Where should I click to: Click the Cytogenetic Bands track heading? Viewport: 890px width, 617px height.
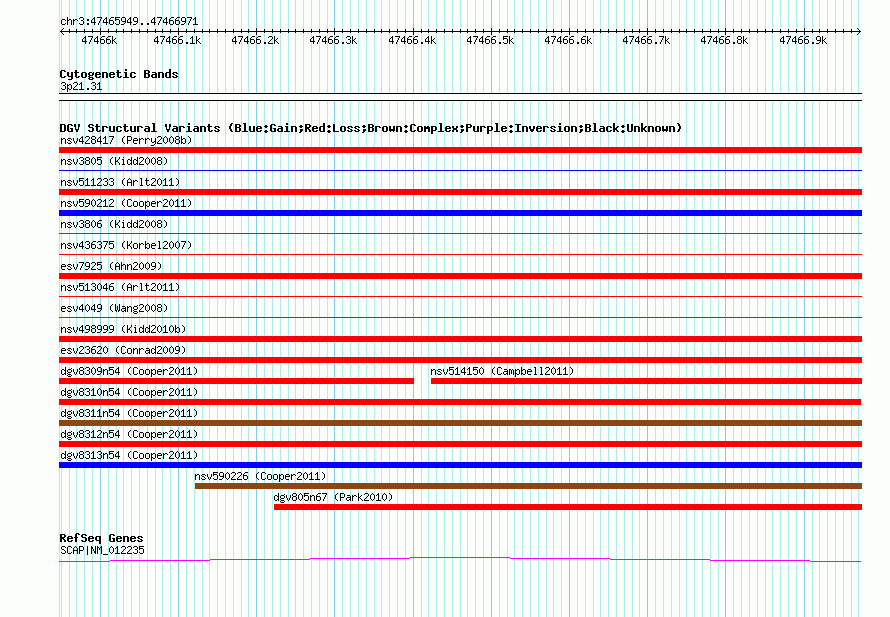point(119,74)
